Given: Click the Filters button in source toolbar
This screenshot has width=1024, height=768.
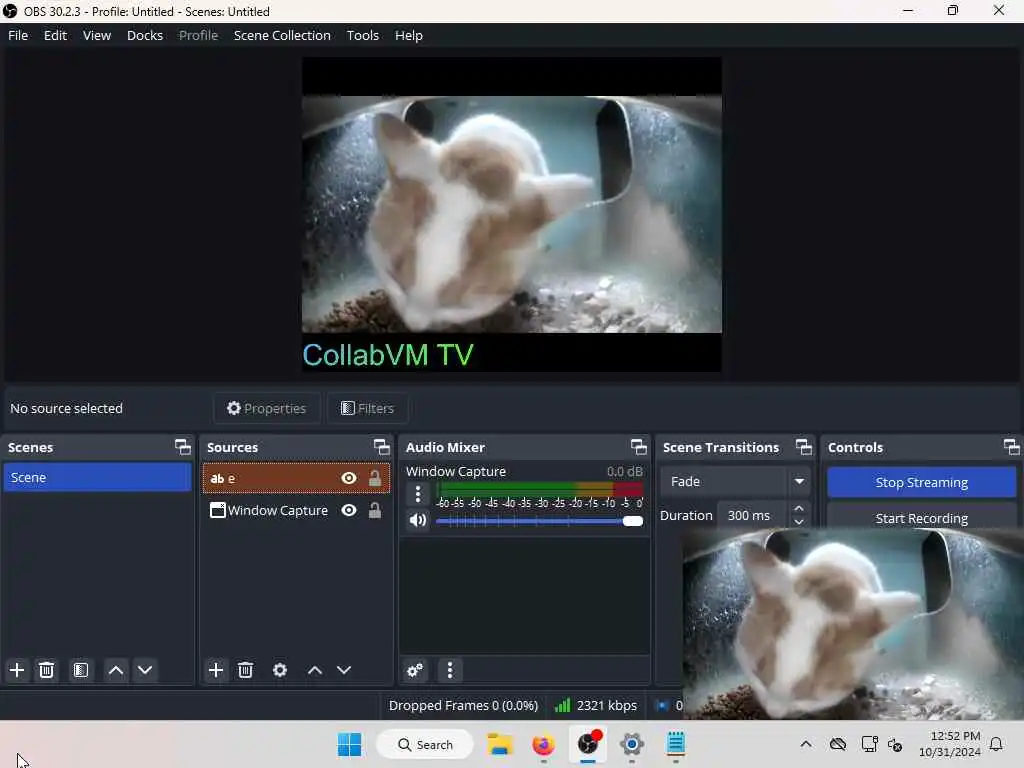Looking at the screenshot, I should point(368,408).
